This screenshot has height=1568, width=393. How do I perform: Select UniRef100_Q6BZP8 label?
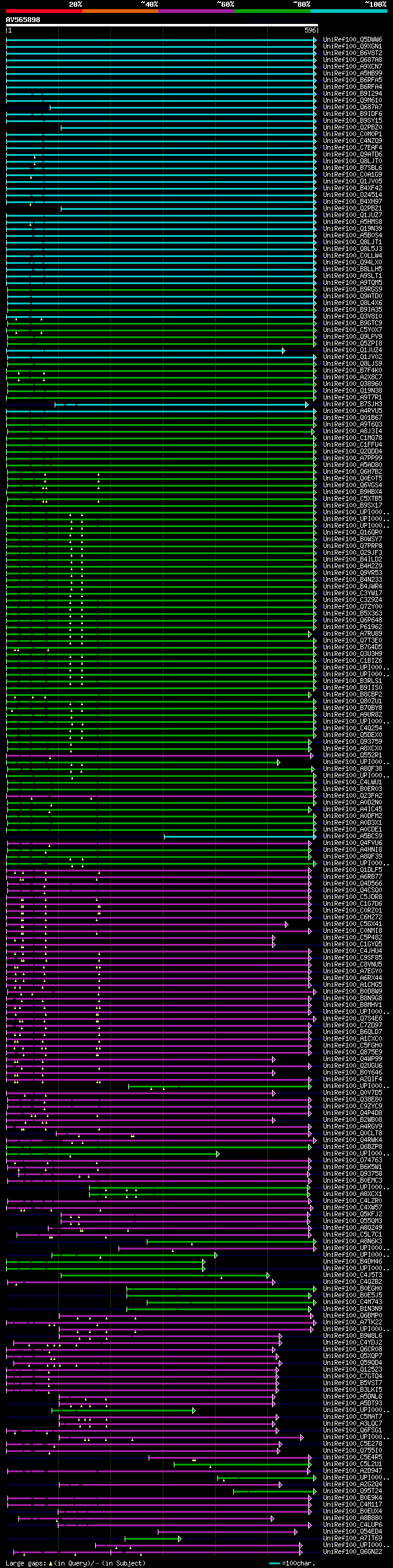pos(352,1147)
